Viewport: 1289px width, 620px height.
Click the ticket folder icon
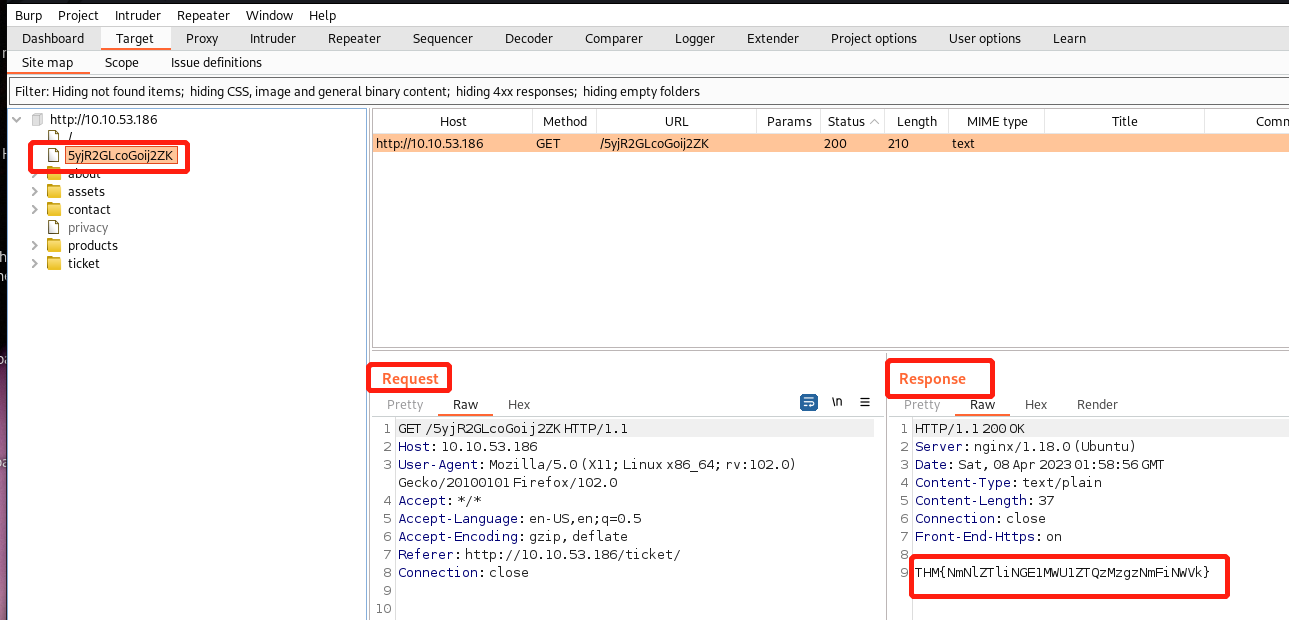[54, 264]
